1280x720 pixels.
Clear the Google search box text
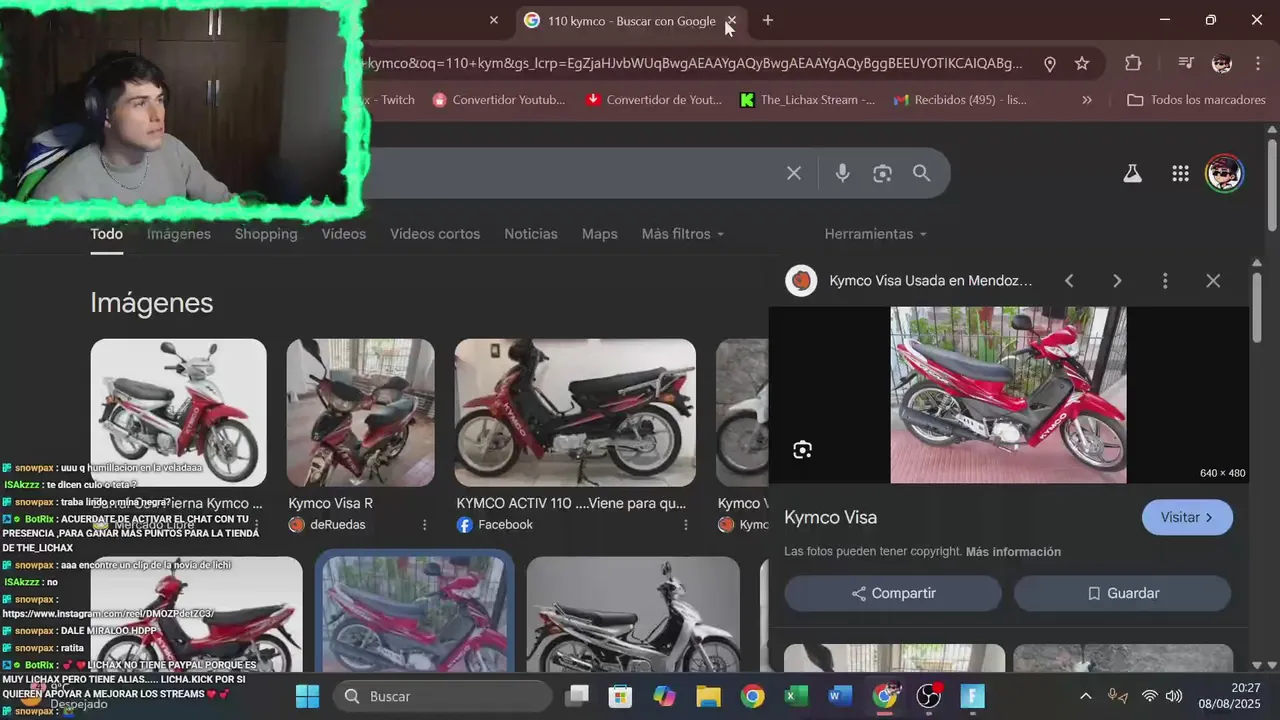[794, 173]
